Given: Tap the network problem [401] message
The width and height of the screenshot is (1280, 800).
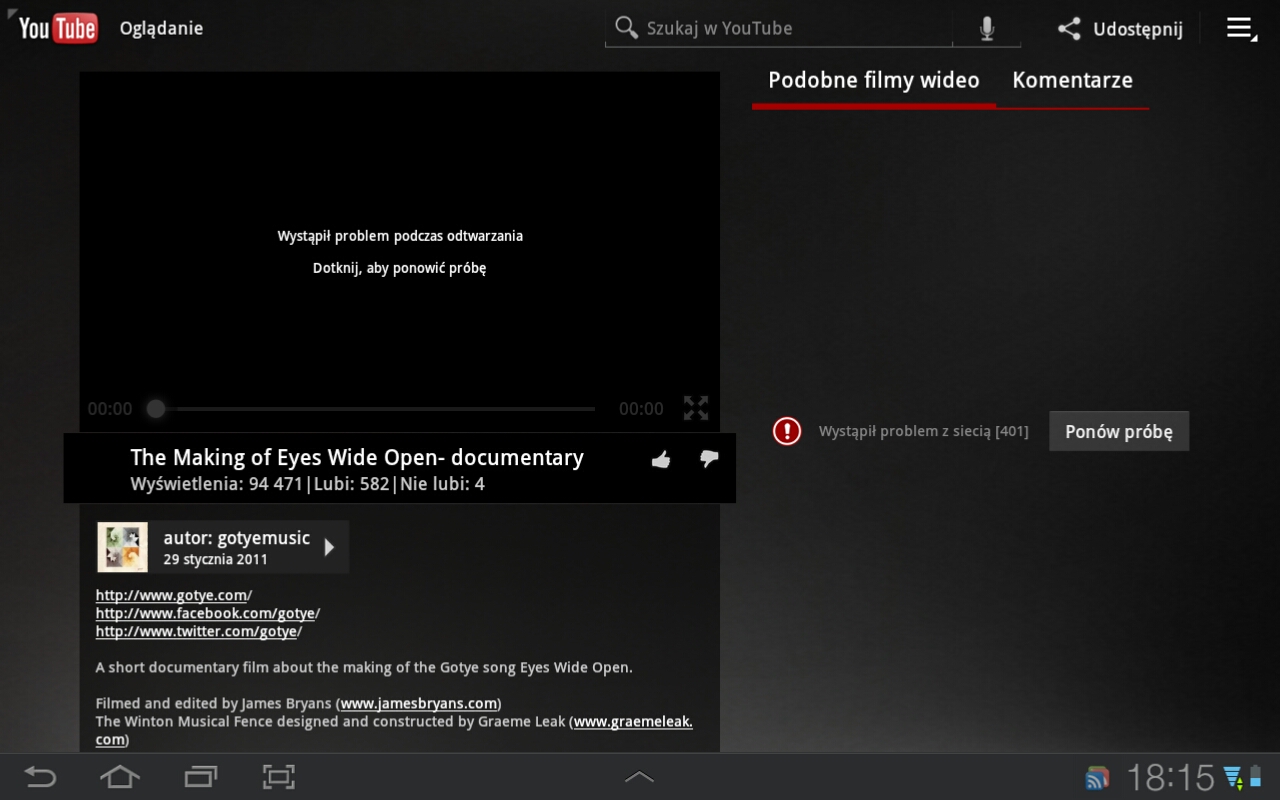Looking at the screenshot, I should point(923,431).
